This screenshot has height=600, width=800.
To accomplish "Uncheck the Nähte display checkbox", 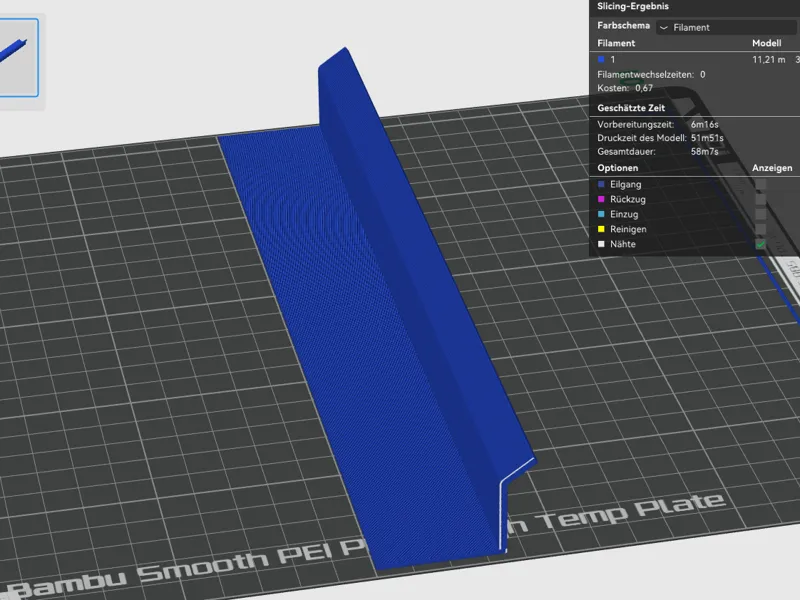I will [760, 244].
